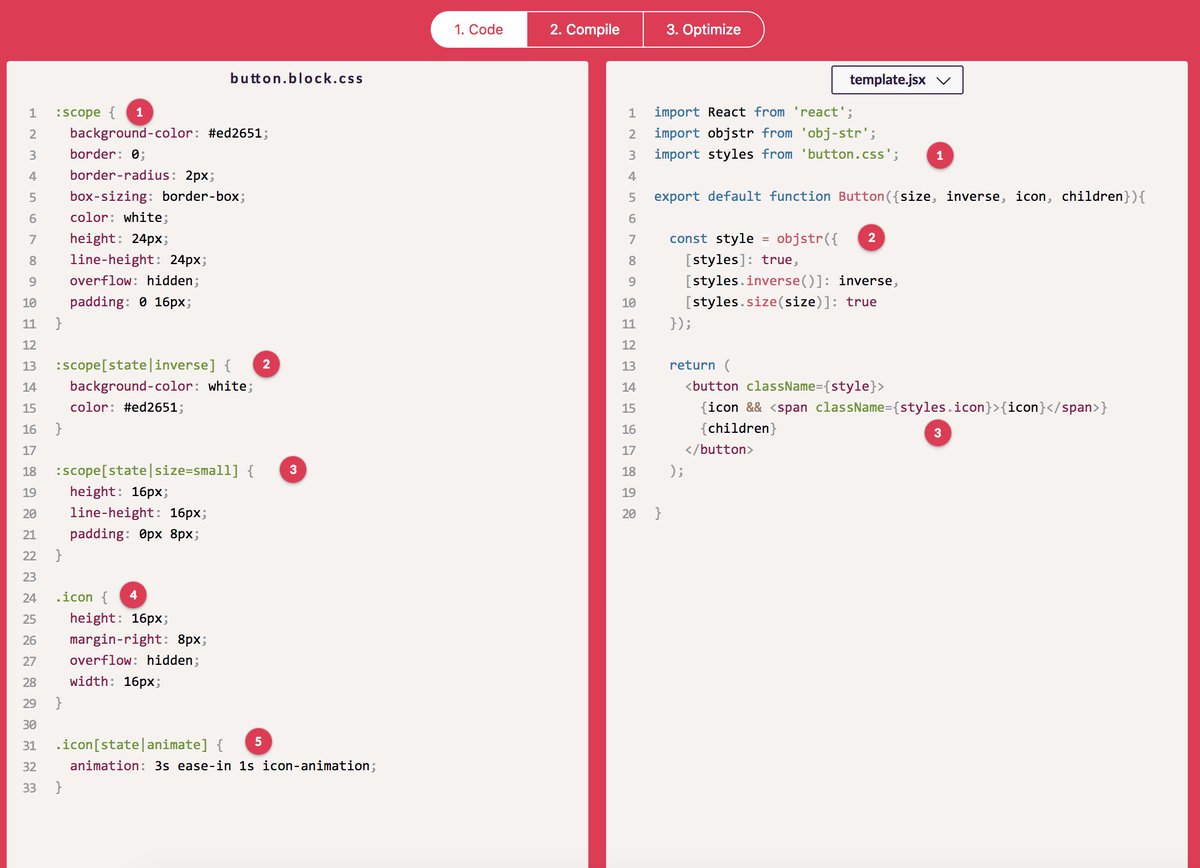This screenshot has width=1200, height=868.
Task: Click the "[styles.size(size)]: true" line
Action: 780,302
